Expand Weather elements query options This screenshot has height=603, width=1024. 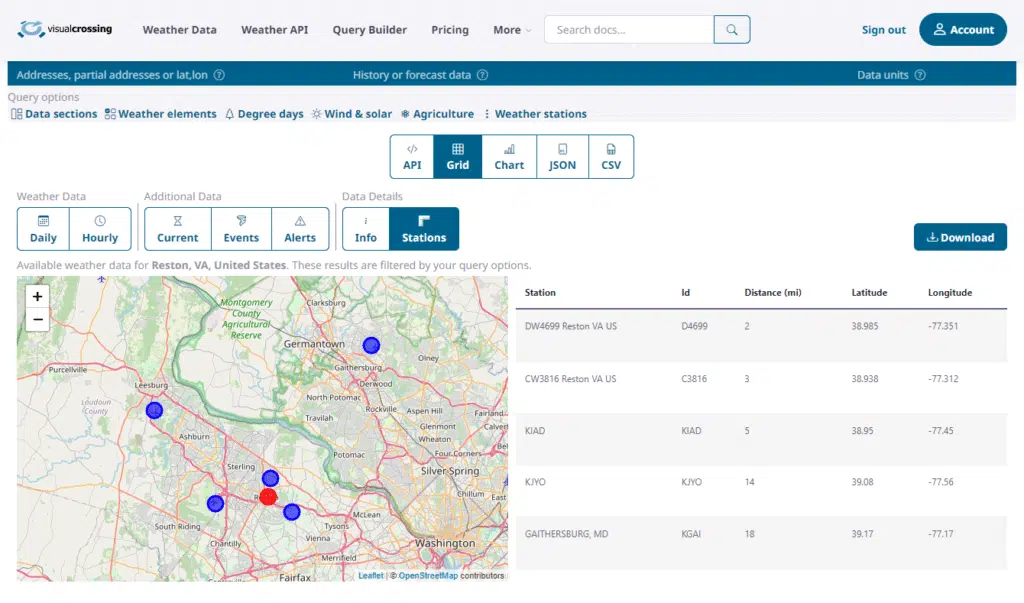[x=161, y=114]
